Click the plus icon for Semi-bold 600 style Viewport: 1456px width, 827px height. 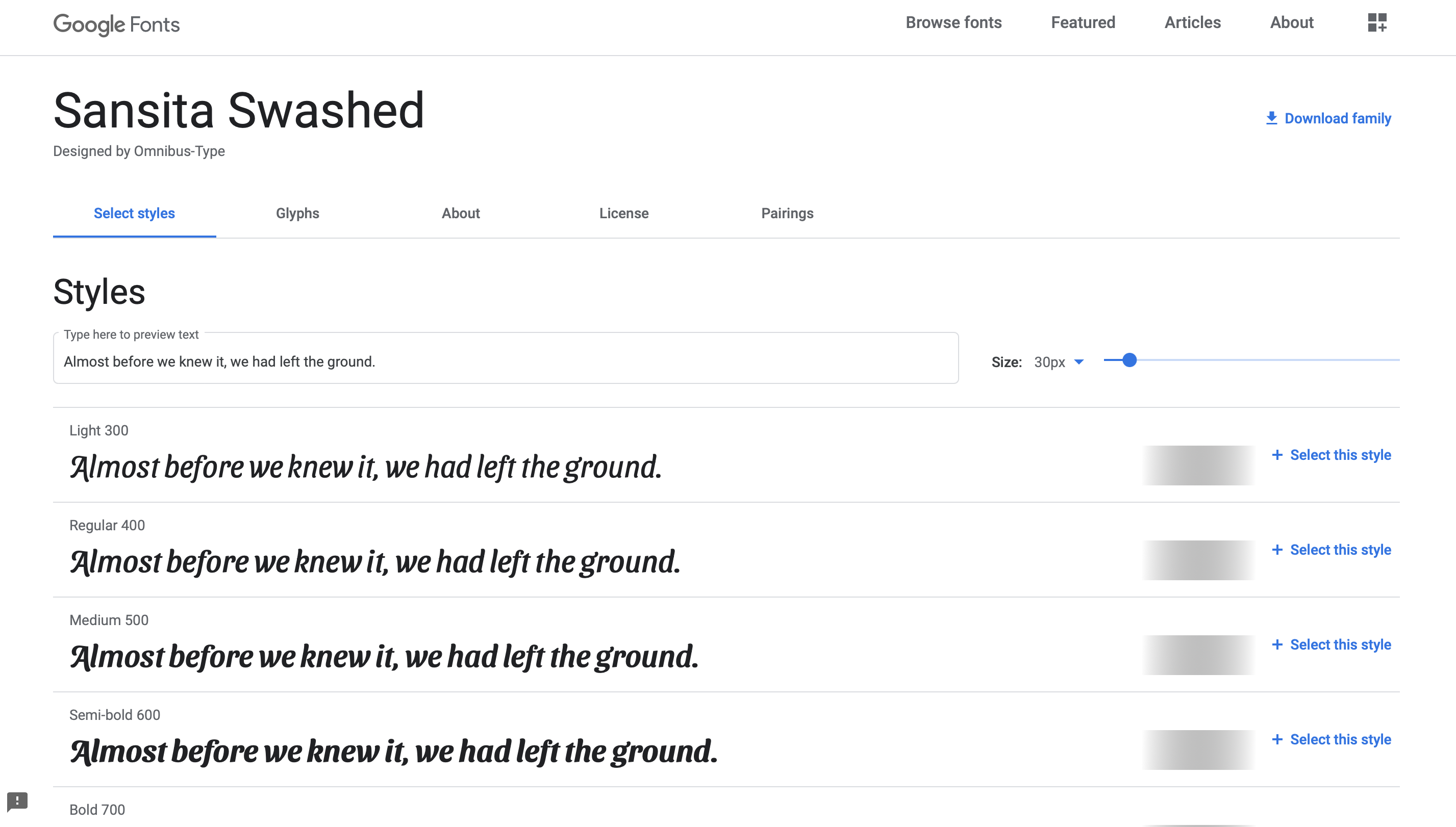point(1278,739)
